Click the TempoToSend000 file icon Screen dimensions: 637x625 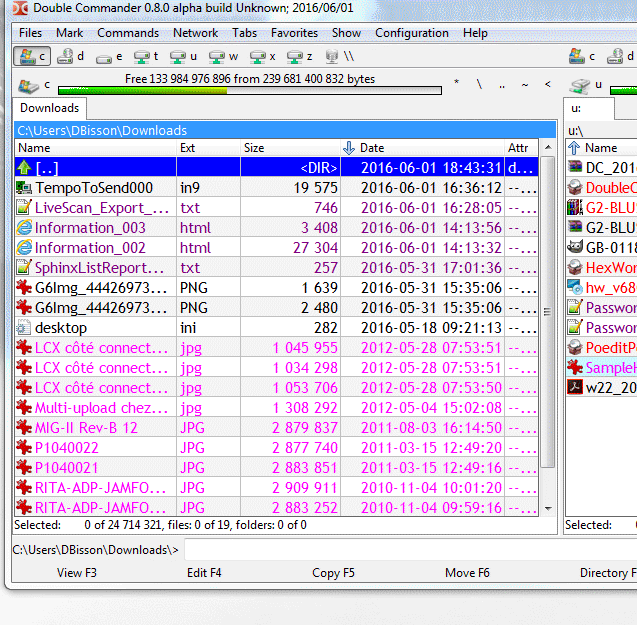24,187
